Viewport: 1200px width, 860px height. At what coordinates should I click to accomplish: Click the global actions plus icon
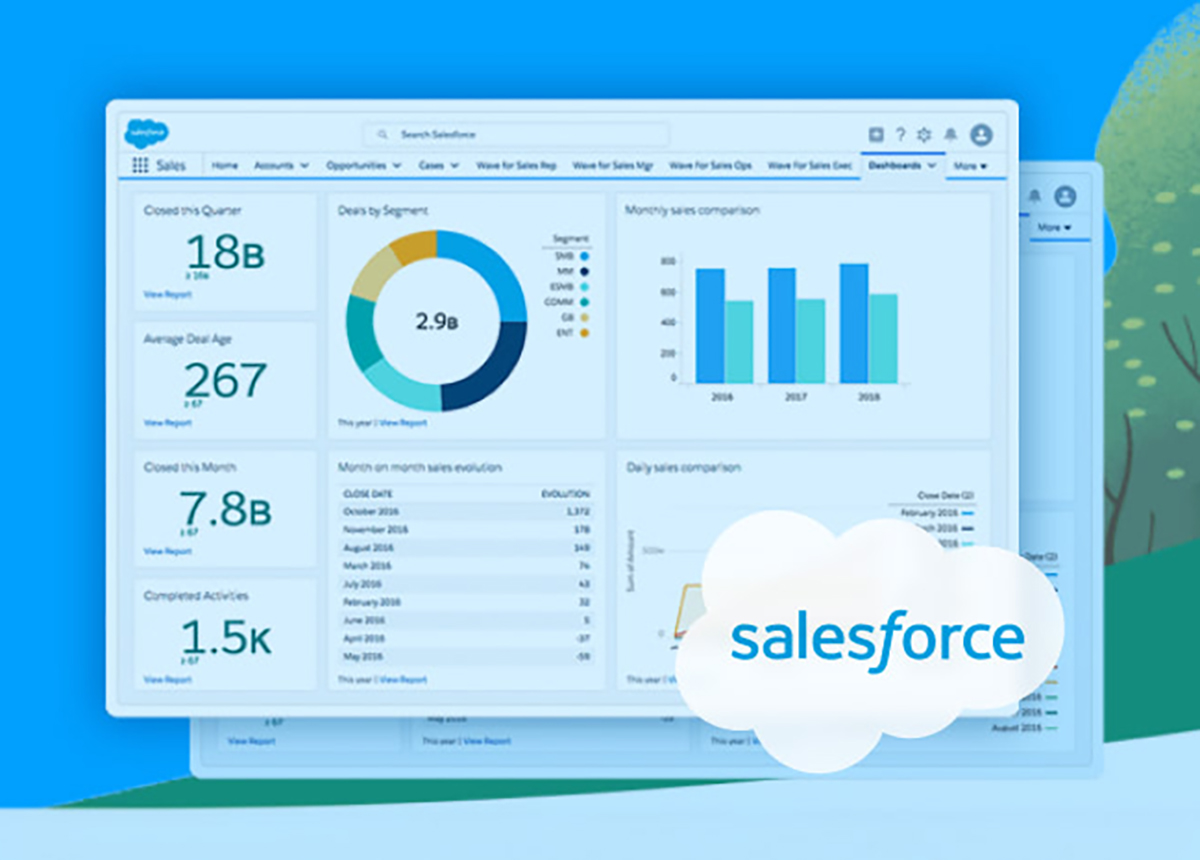pos(876,135)
